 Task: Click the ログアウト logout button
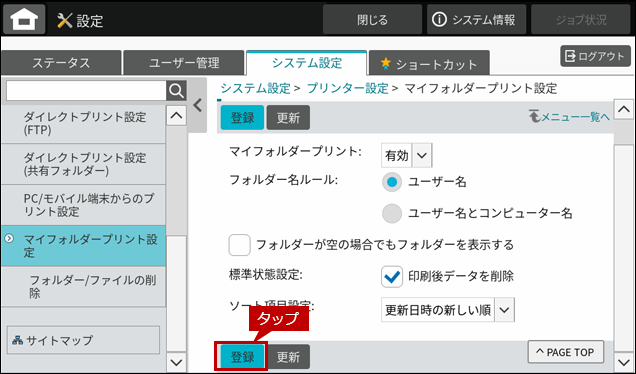(595, 56)
